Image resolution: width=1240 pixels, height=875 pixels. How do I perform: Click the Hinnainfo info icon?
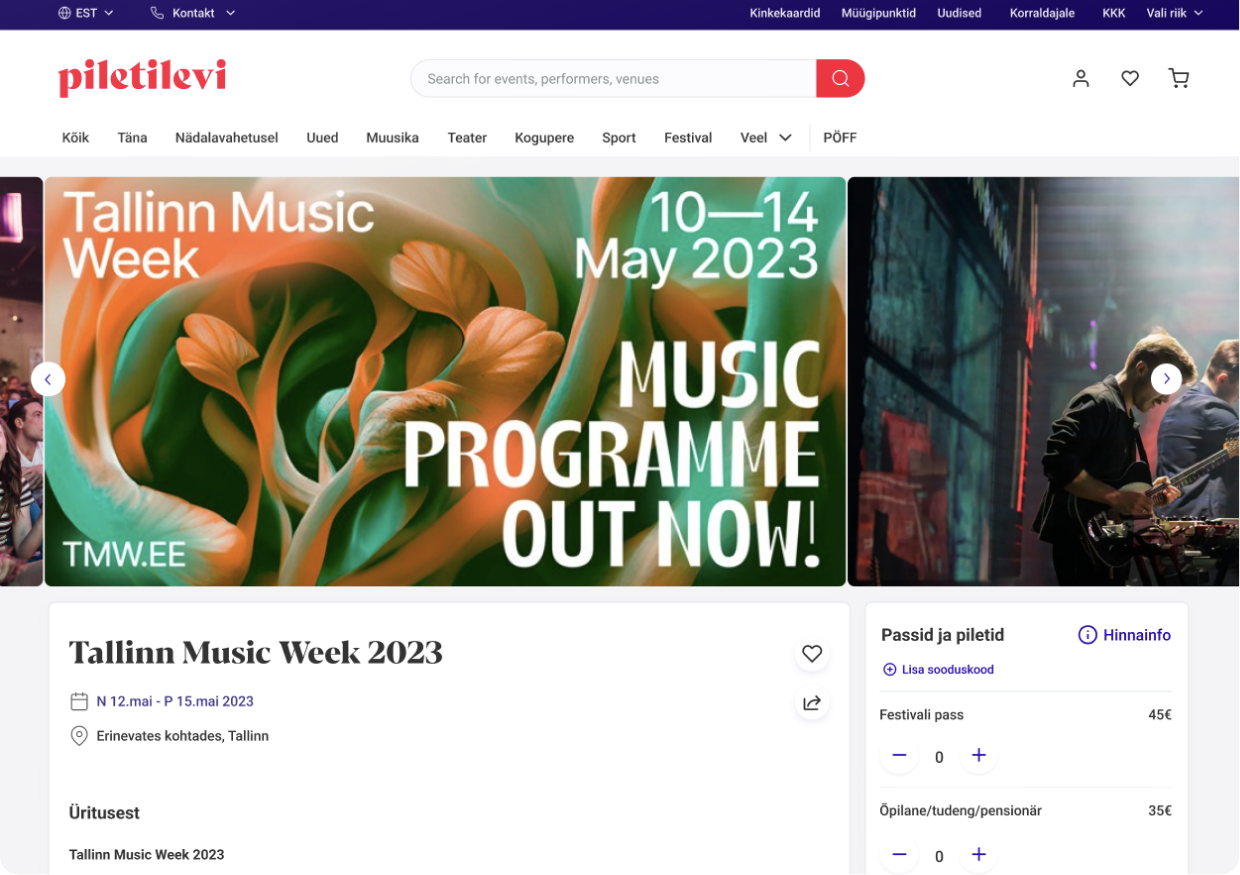click(1087, 635)
